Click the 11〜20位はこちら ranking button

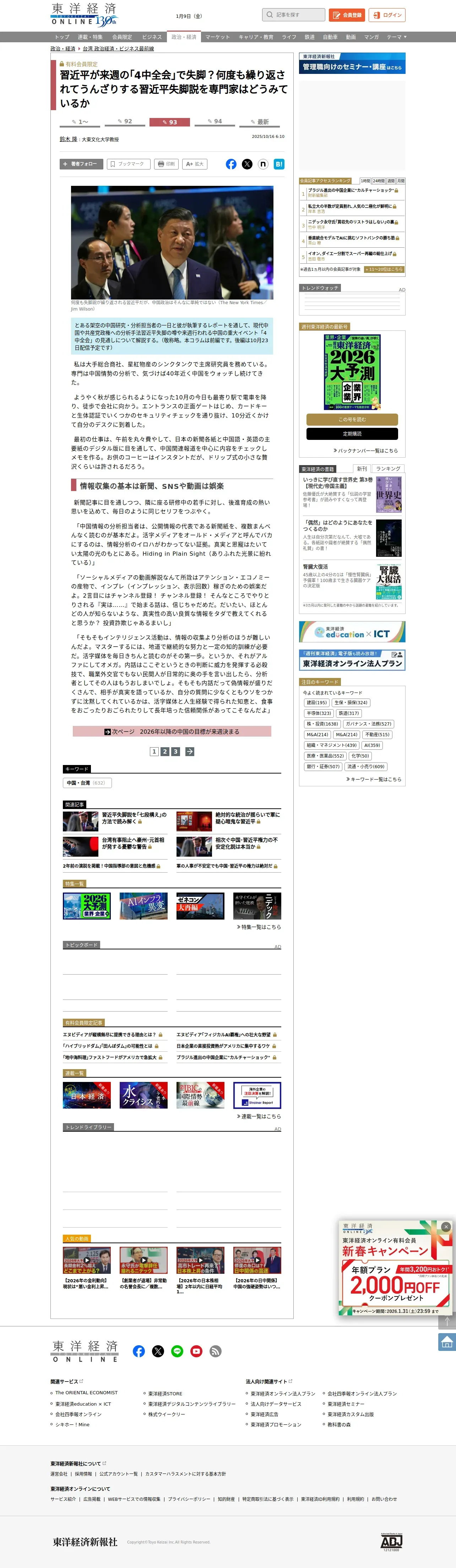[384, 269]
